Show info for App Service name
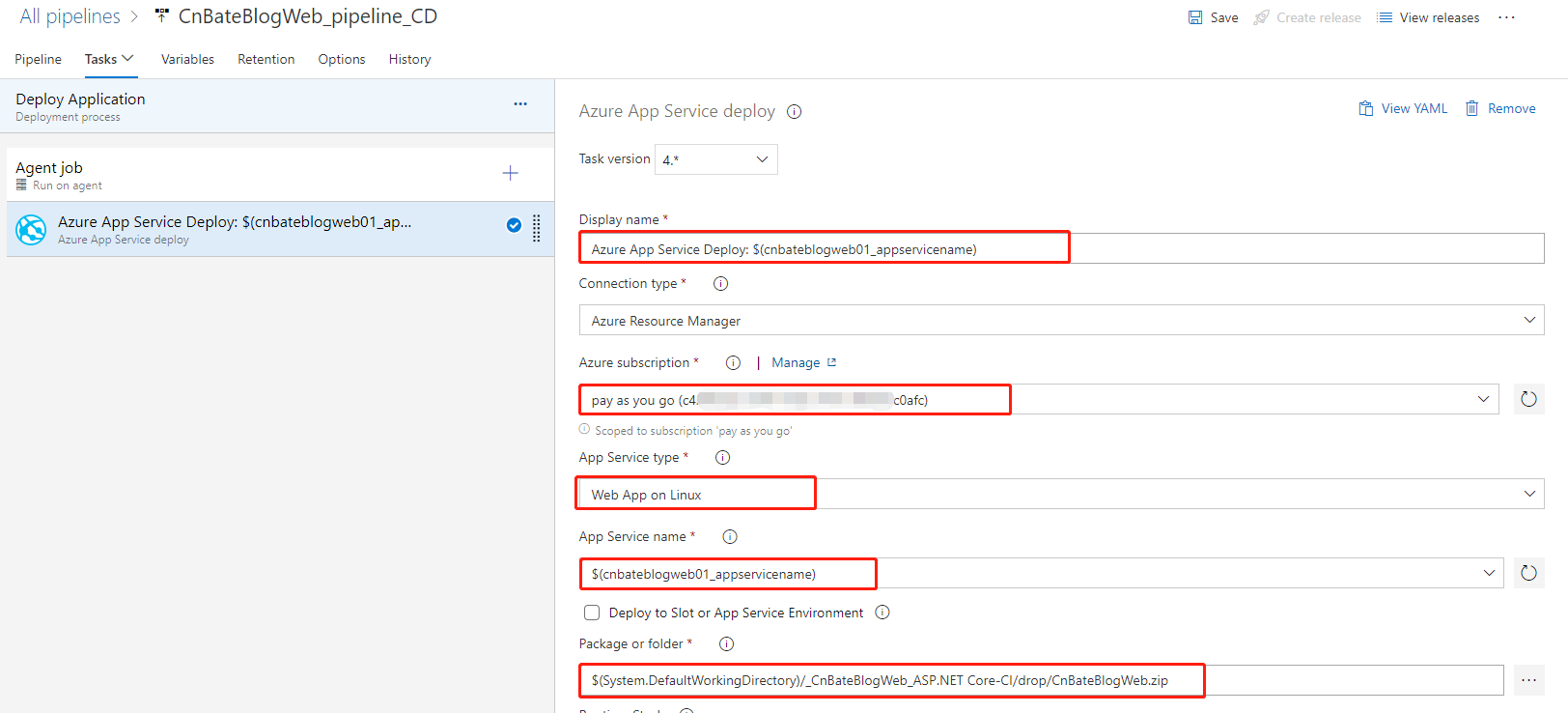The height and width of the screenshot is (713, 1568). point(730,536)
